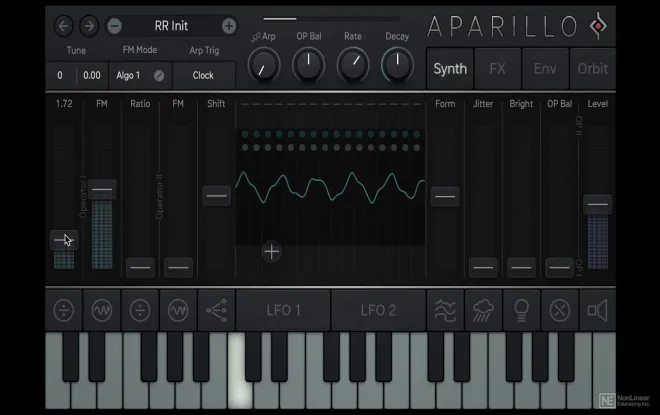The width and height of the screenshot is (660, 415).
Task: Click the Level speaker icon
Action: click(x=598, y=311)
